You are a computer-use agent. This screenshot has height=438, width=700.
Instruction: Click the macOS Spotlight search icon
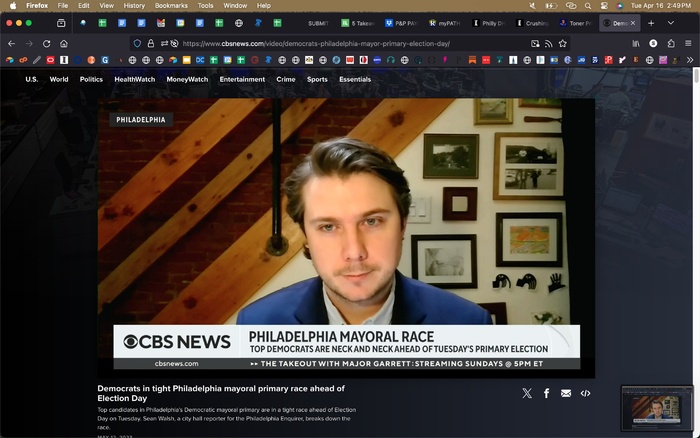tap(588, 6)
